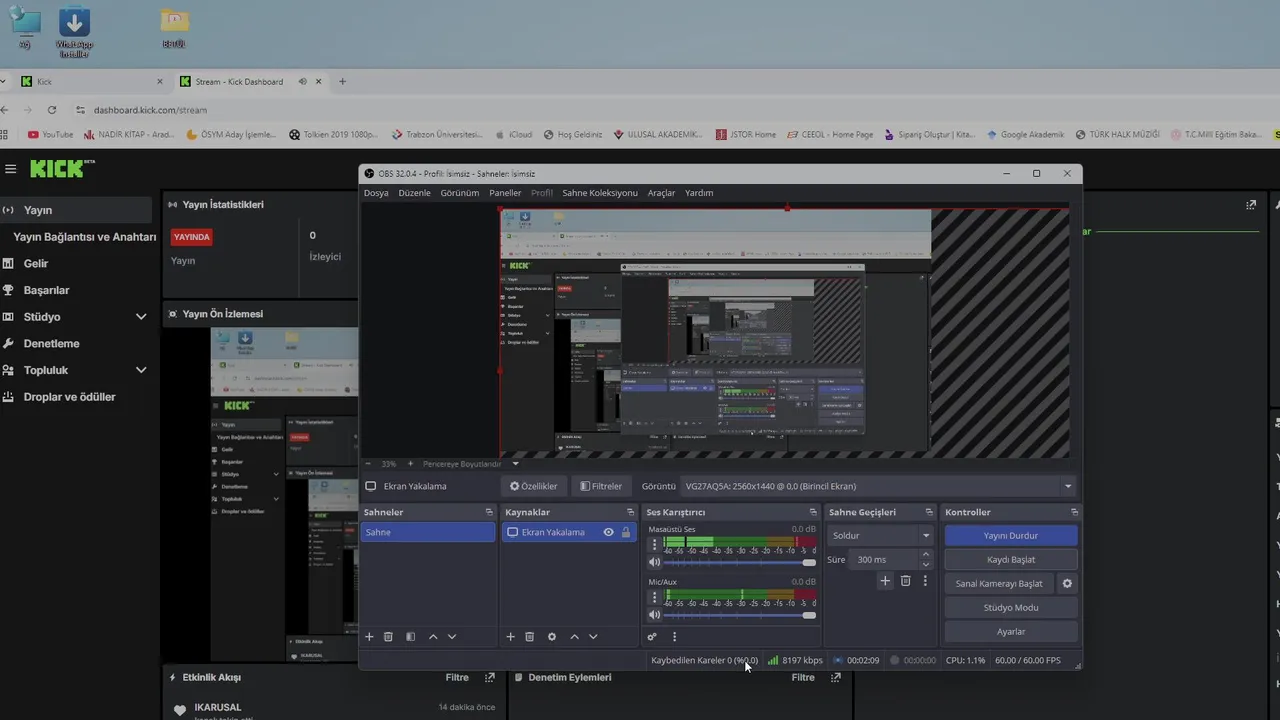
Task: Open Mic/Aux channel options dots
Action: coord(655,598)
